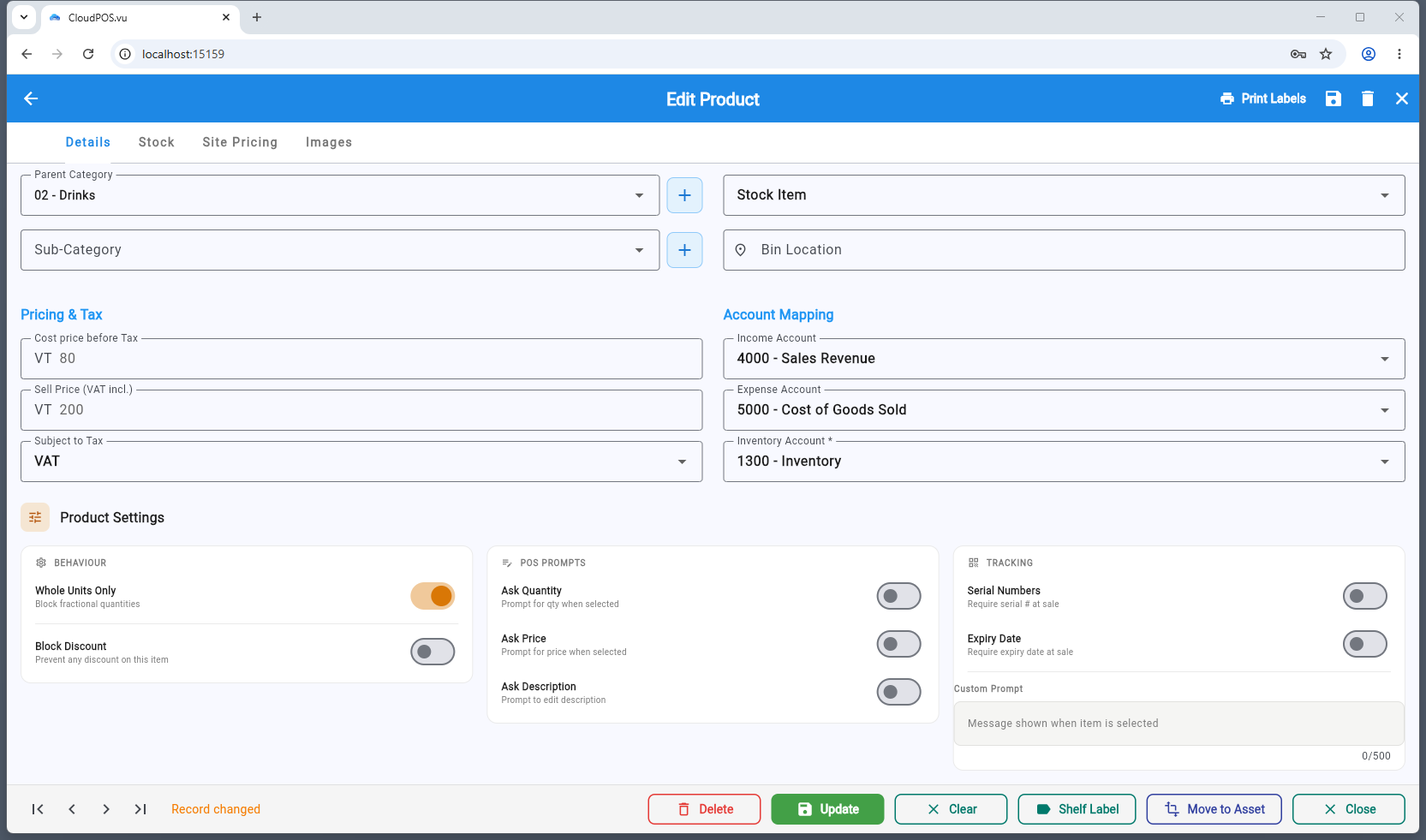Open the Subject to Tax dropdown

pyautogui.click(x=361, y=462)
